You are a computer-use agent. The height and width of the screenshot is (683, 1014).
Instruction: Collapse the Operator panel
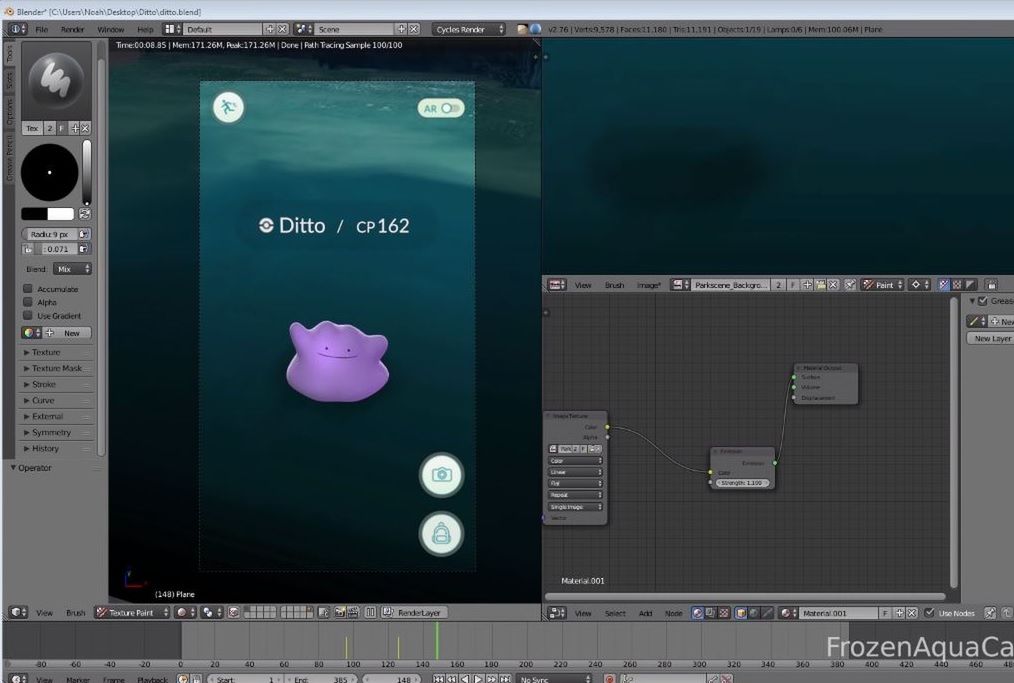coord(30,468)
